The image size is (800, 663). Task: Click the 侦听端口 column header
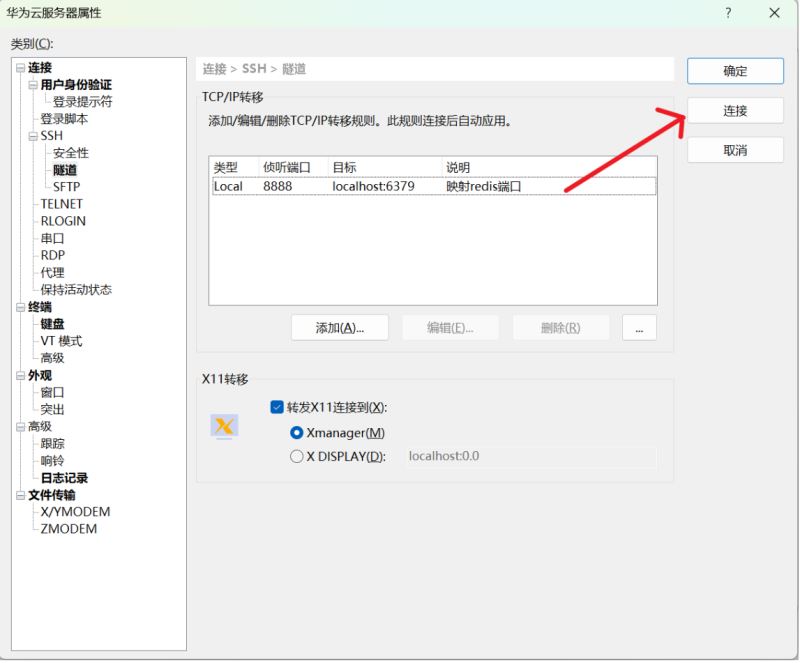(x=293, y=167)
